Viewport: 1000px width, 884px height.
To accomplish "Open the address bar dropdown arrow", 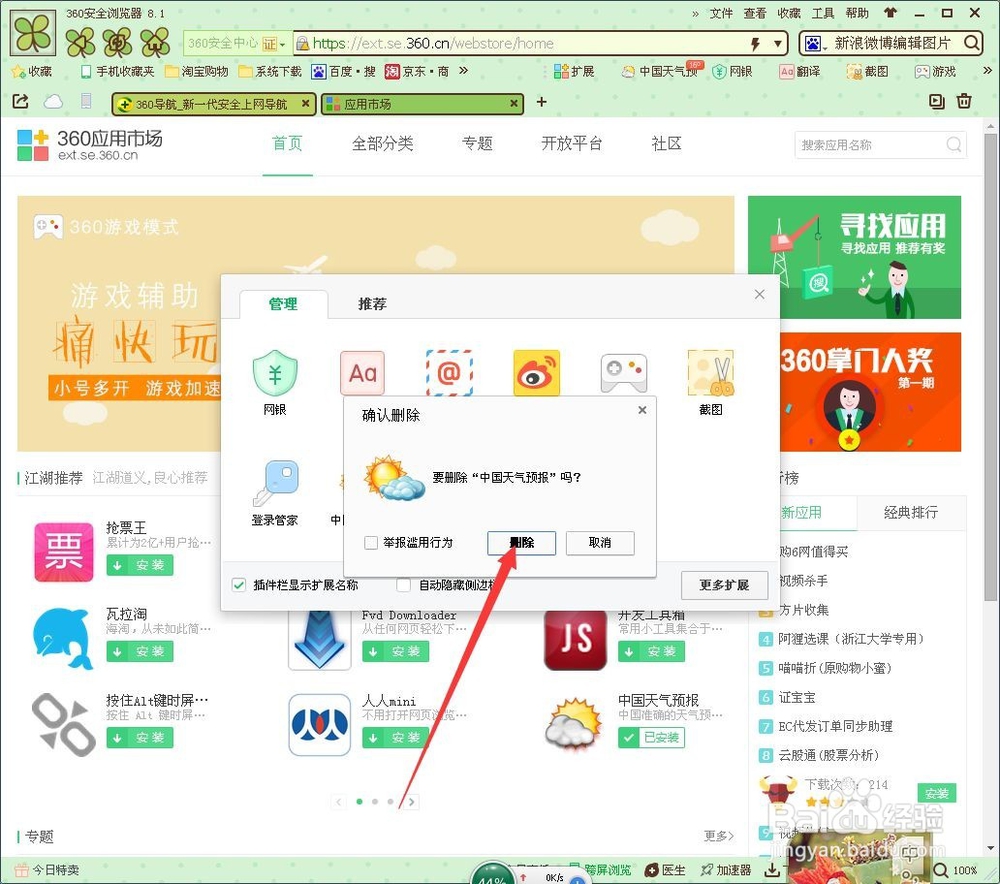I will pyautogui.click(x=779, y=43).
